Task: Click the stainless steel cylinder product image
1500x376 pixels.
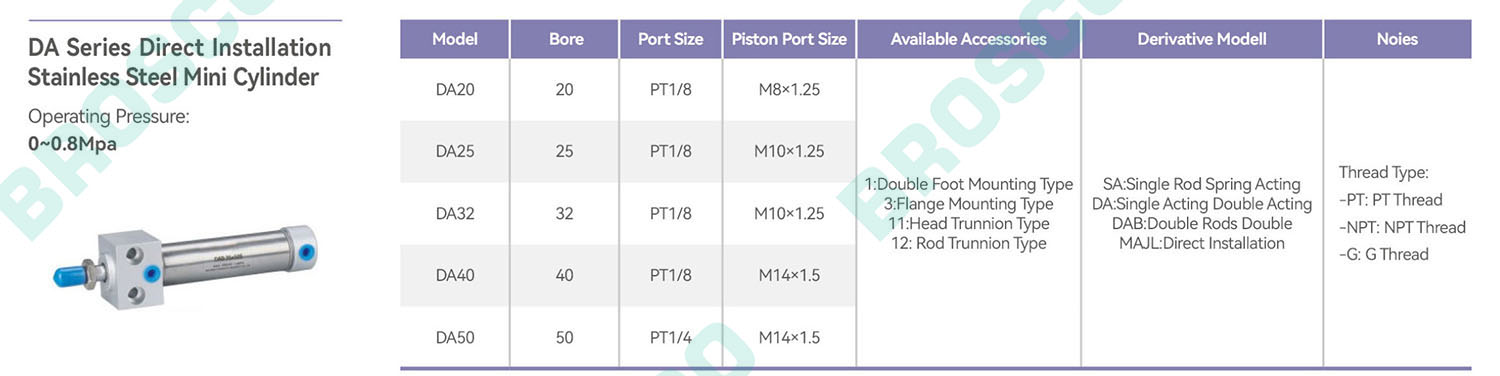Action: click(x=185, y=264)
